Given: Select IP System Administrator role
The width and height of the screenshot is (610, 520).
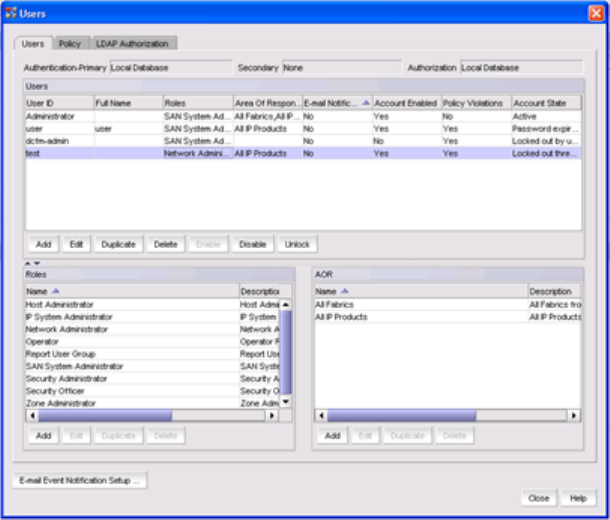Looking at the screenshot, I should [152, 317].
